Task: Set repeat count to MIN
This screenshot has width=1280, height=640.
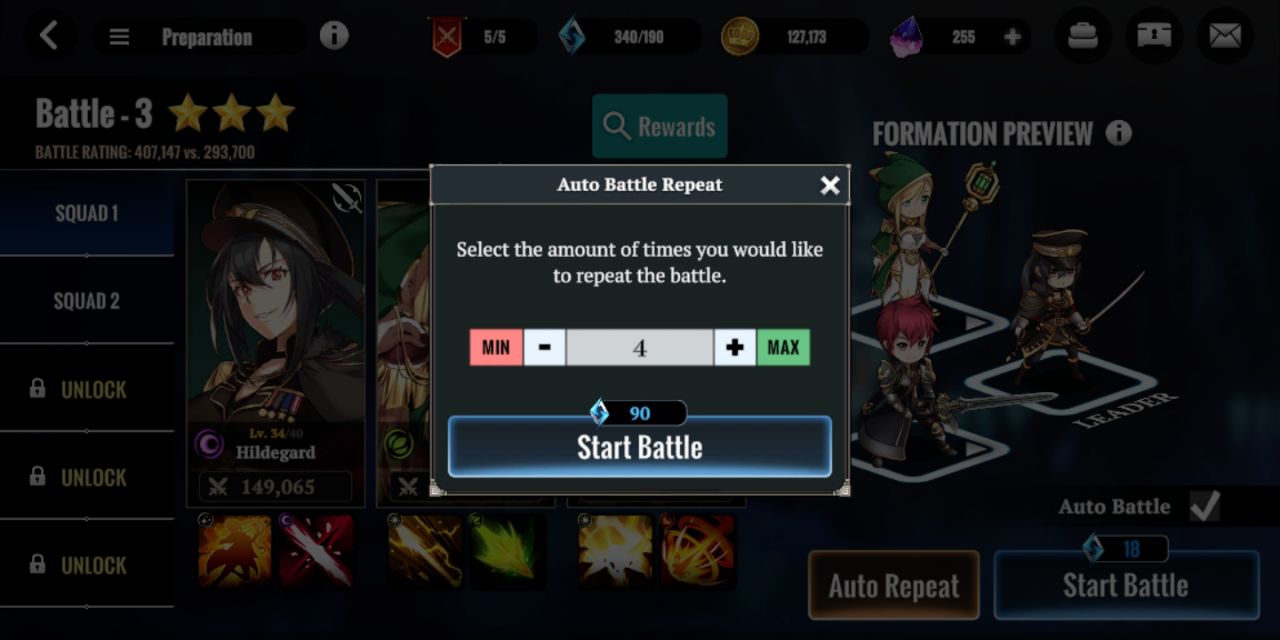Action: [x=496, y=347]
